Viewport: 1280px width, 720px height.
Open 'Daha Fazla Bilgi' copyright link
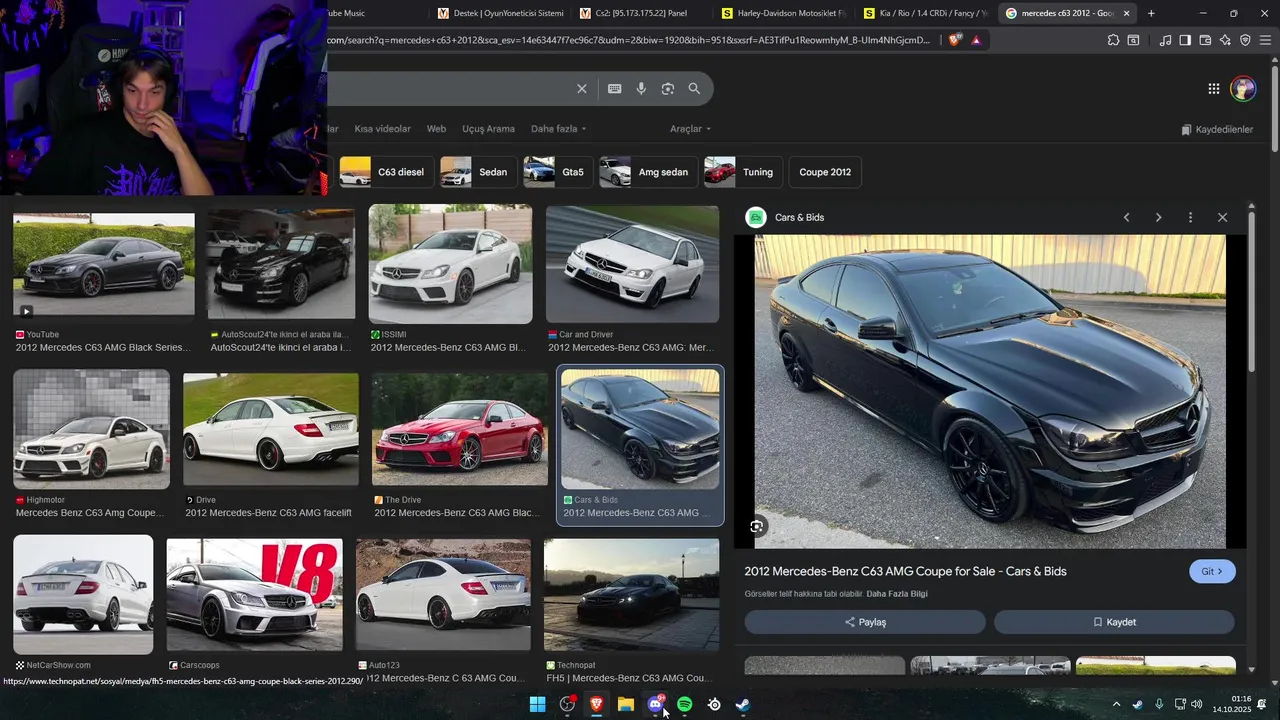[x=897, y=594]
